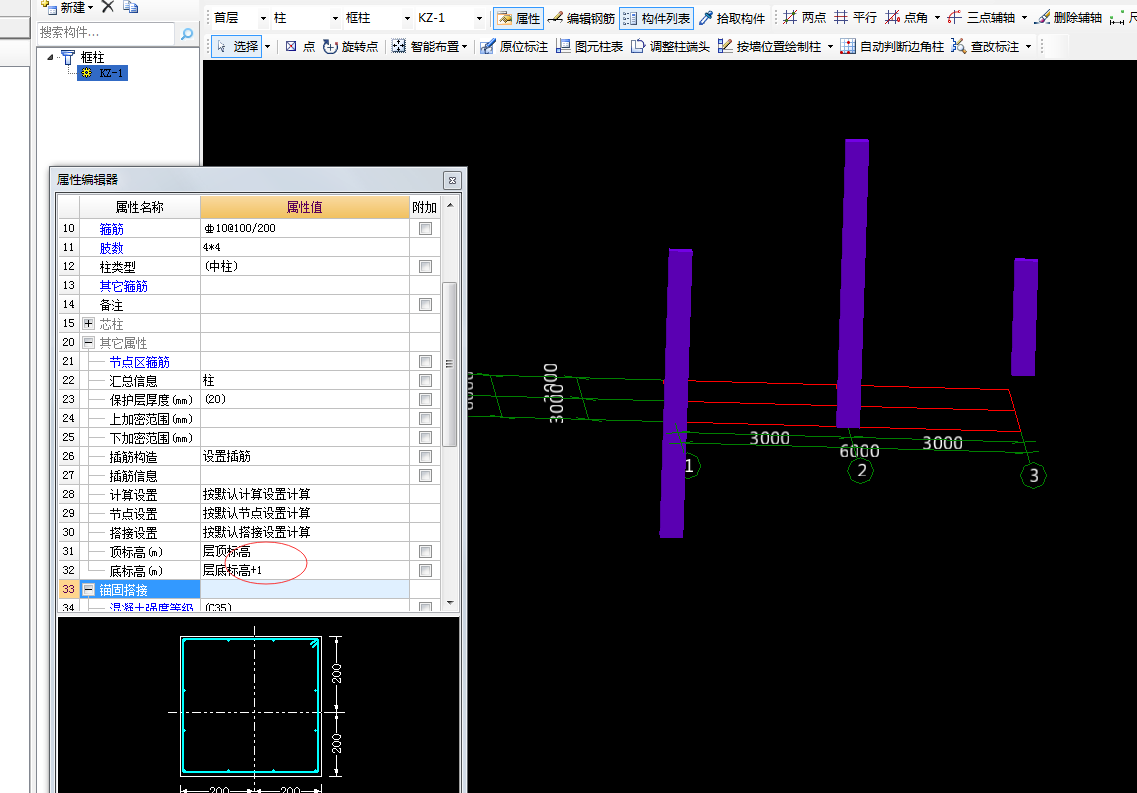Click 肢数 value 4*4 cell
The height and width of the screenshot is (793, 1137).
[x=305, y=247]
